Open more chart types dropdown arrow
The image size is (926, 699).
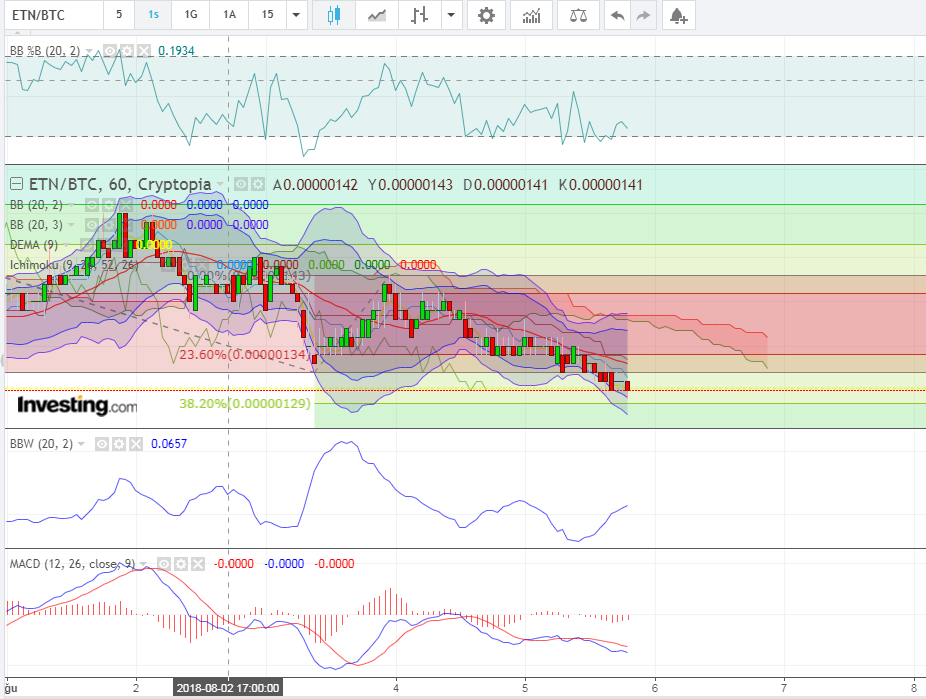(451, 15)
